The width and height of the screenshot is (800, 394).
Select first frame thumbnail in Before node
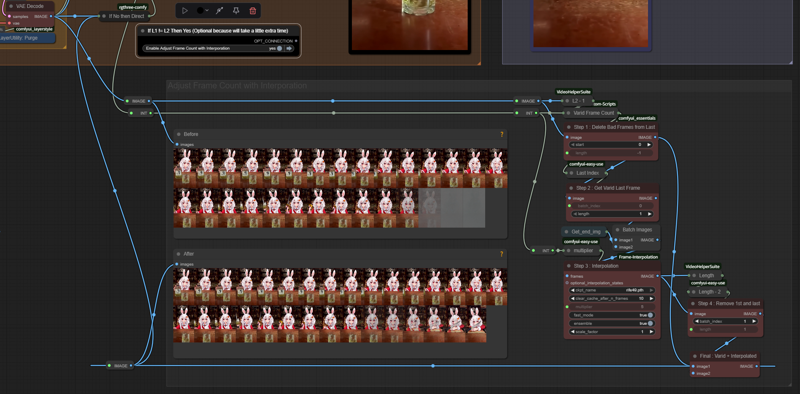(x=184, y=168)
